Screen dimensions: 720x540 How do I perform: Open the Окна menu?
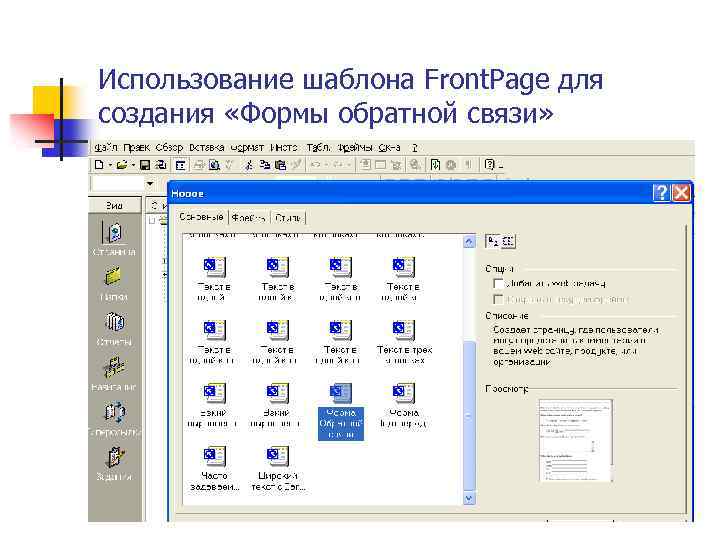click(x=389, y=147)
